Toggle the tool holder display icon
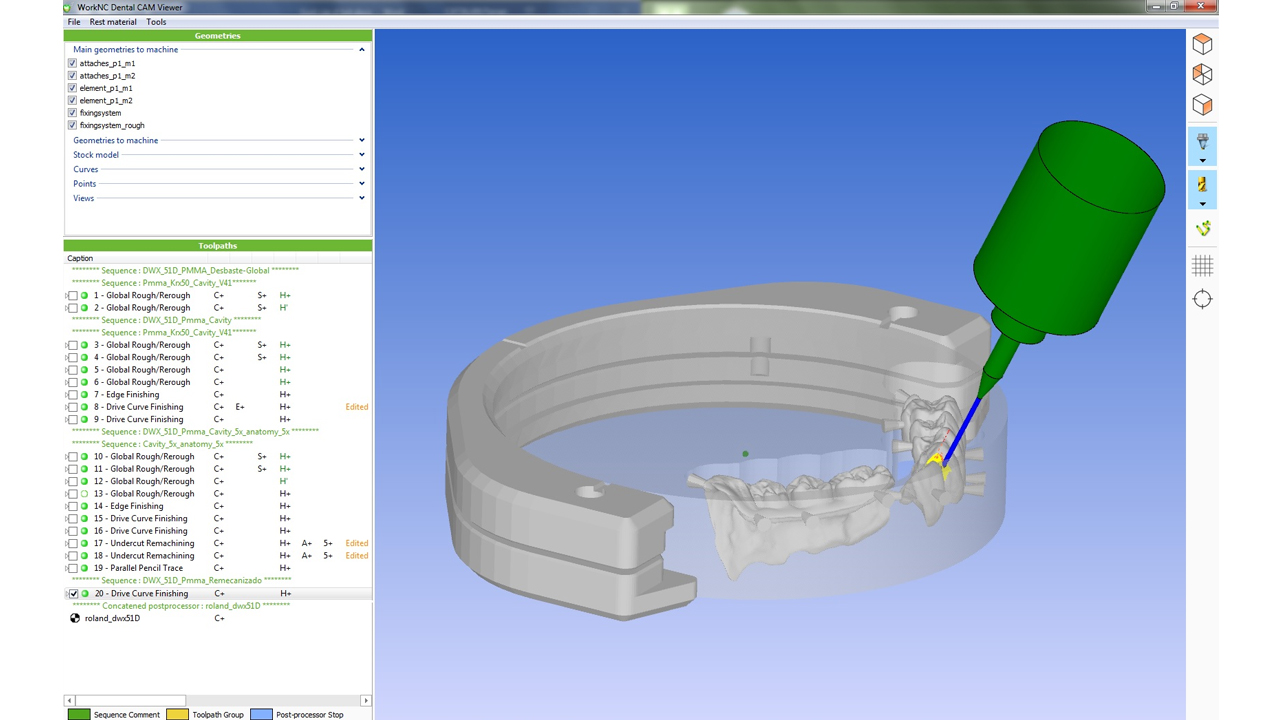Image resolution: width=1280 pixels, height=720 pixels. 1202,141
